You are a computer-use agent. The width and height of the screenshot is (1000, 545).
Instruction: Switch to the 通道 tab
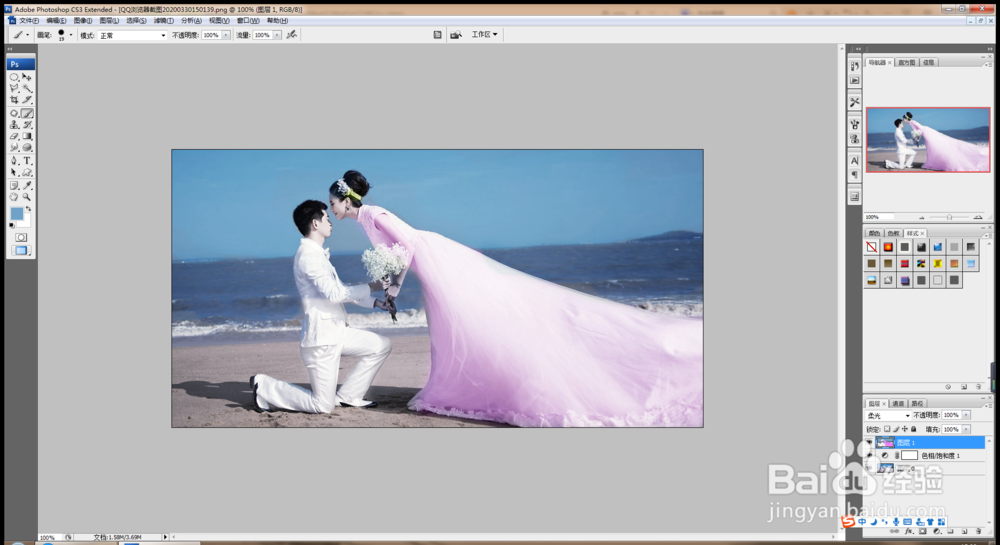point(898,403)
